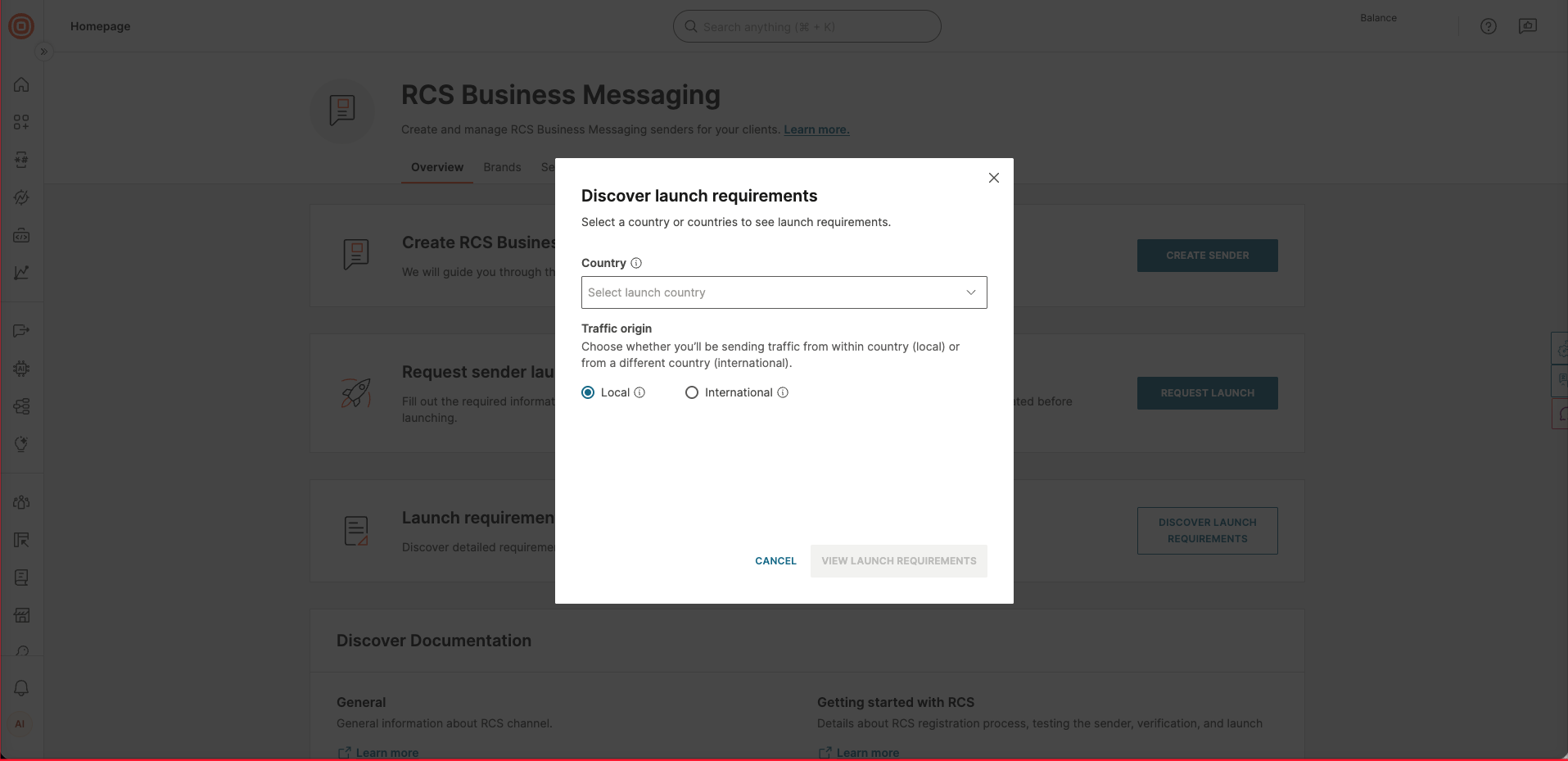
Task: Expand the info icon beside International
Action: point(783,392)
